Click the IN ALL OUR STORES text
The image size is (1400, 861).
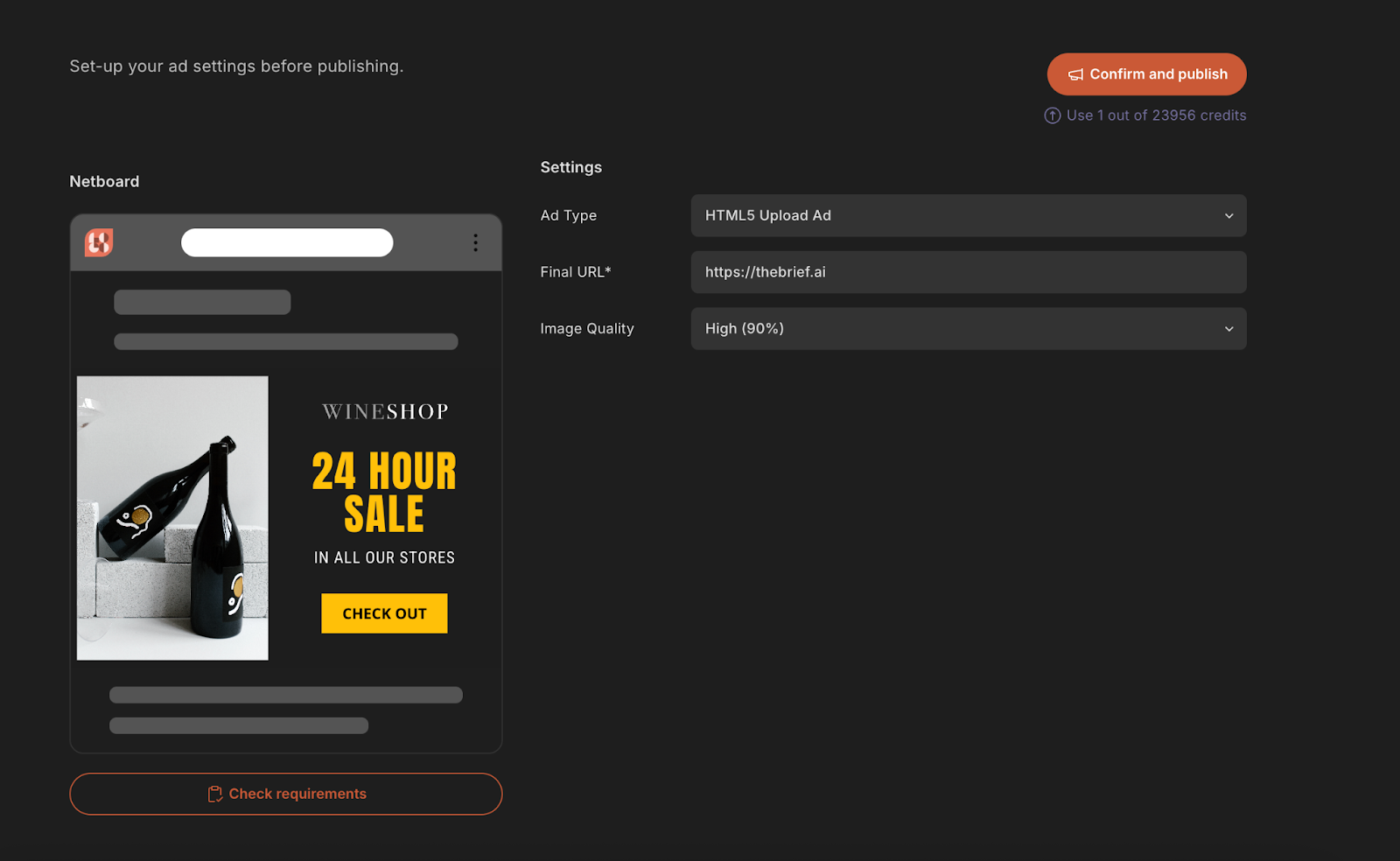click(384, 558)
